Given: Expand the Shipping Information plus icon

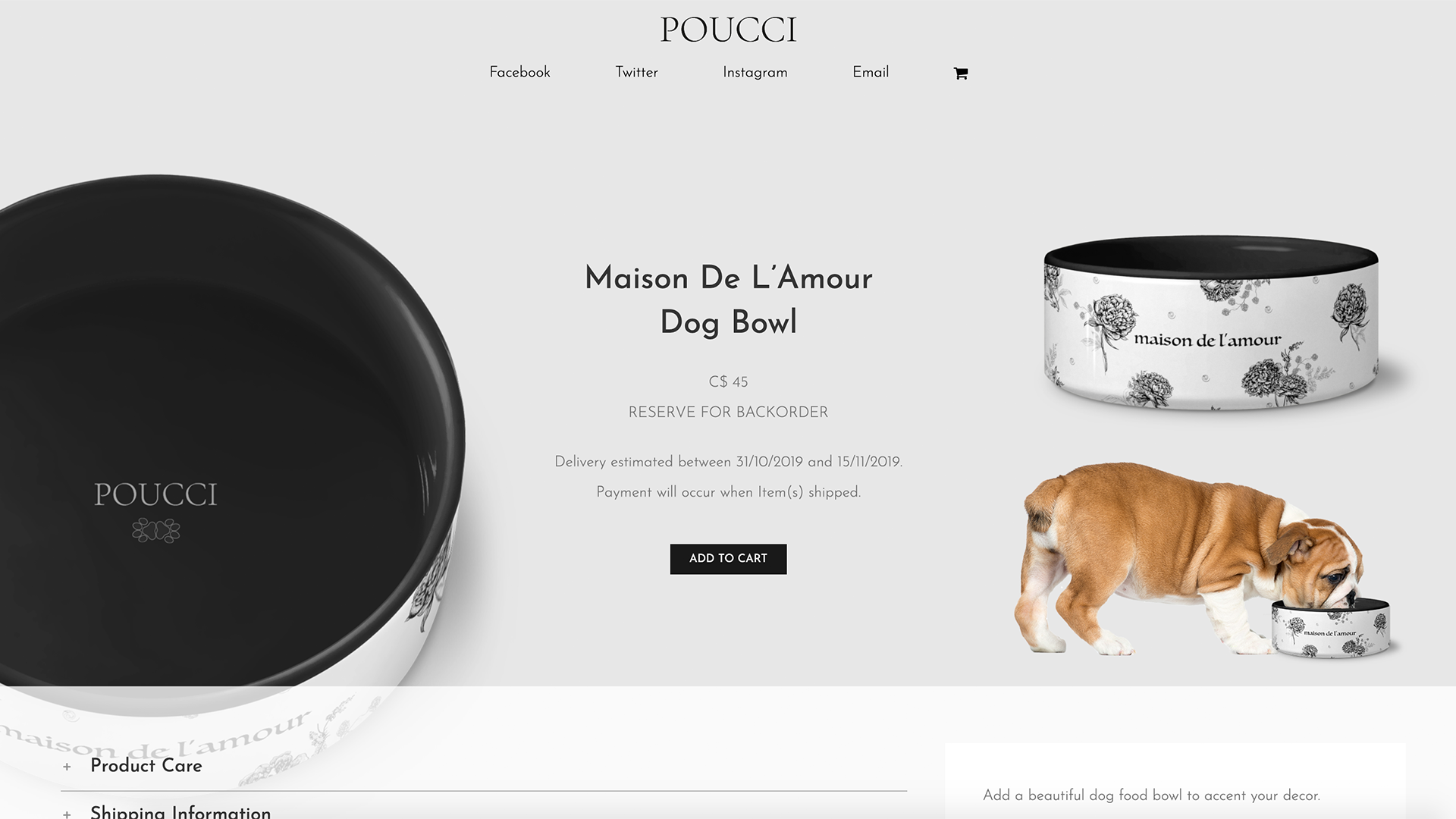Looking at the screenshot, I should point(67,814).
